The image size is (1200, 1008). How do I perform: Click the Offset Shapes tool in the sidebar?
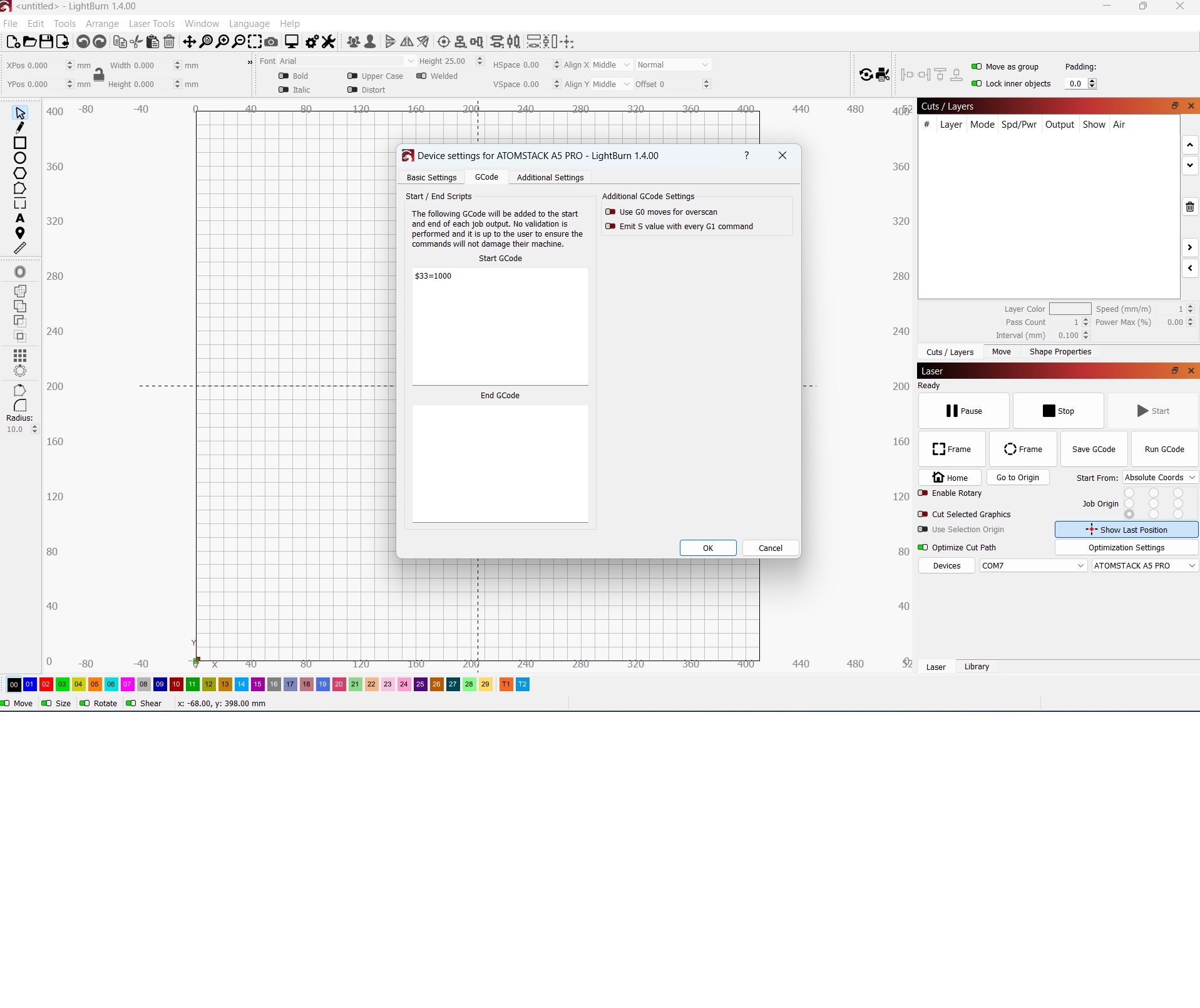tap(20, 272)
